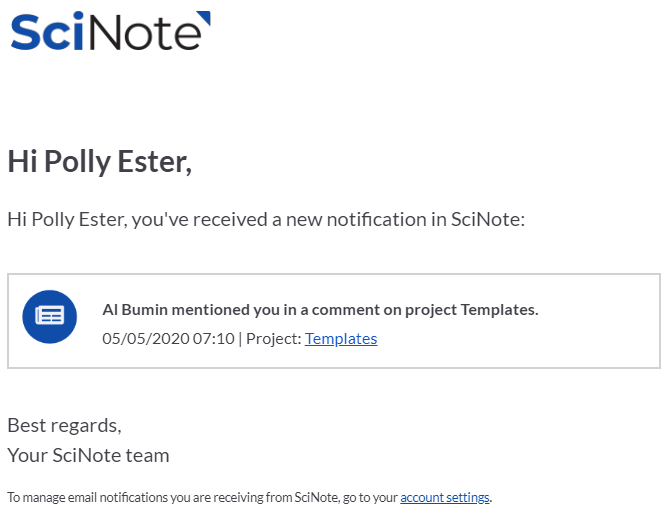The image size is (666, 516).
Task: Click the blue round comment notification icon
Action: [50, 316]
